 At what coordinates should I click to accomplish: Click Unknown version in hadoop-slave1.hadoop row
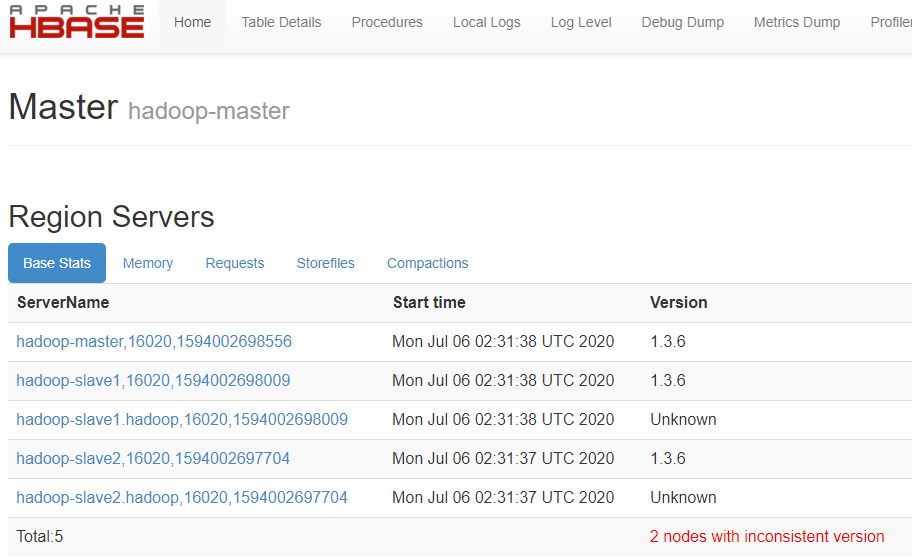[x=683, y=419]
